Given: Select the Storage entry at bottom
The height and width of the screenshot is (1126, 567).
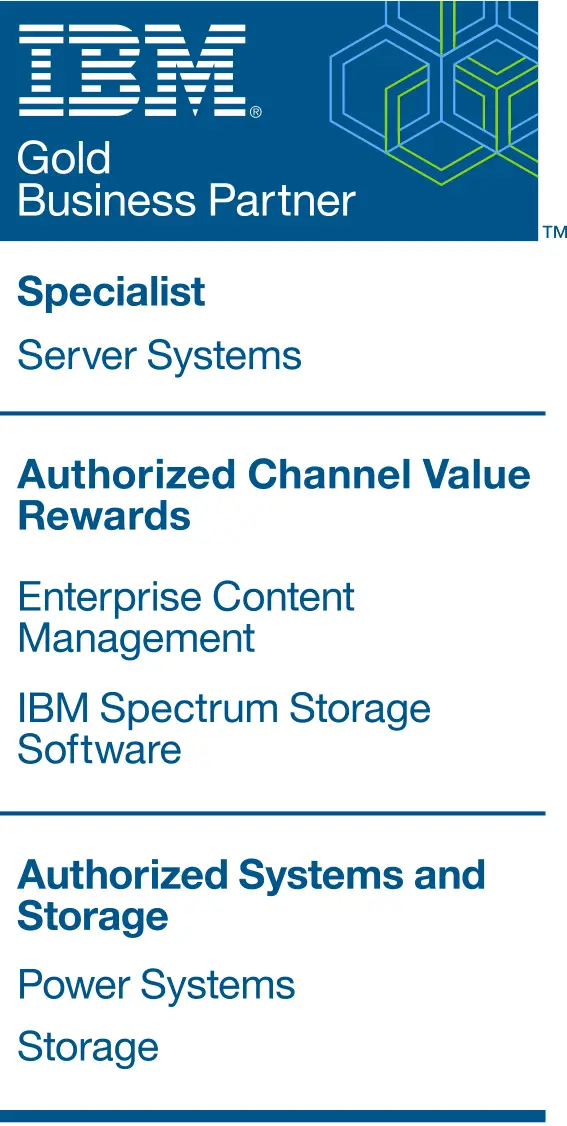Looking at the screenshot, I should click(88, 1046).
